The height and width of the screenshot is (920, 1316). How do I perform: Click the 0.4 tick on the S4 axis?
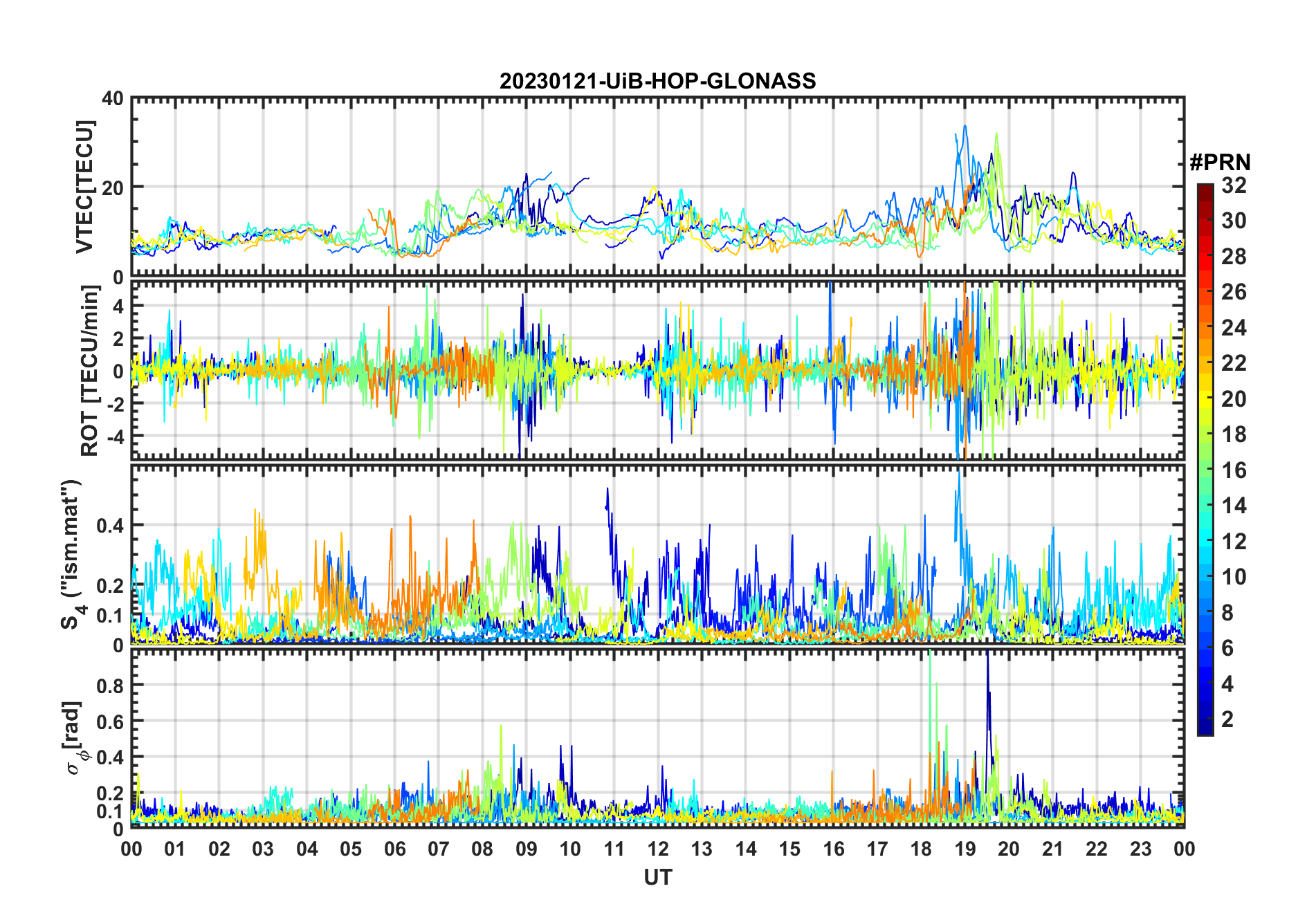(x=110, y=526)
